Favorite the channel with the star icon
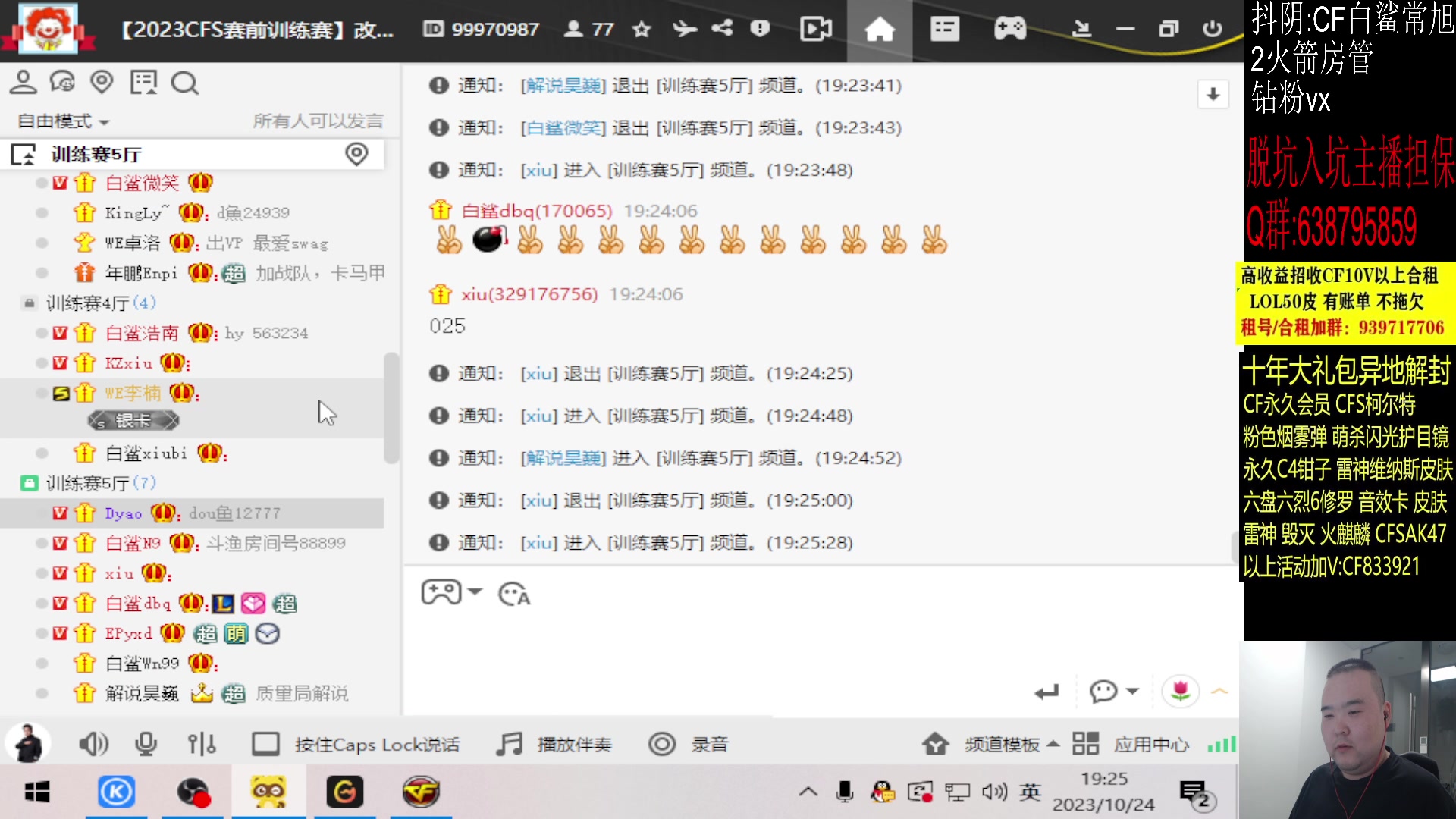The height and width of the screenshot is (819, 1456). coord(641,29)
